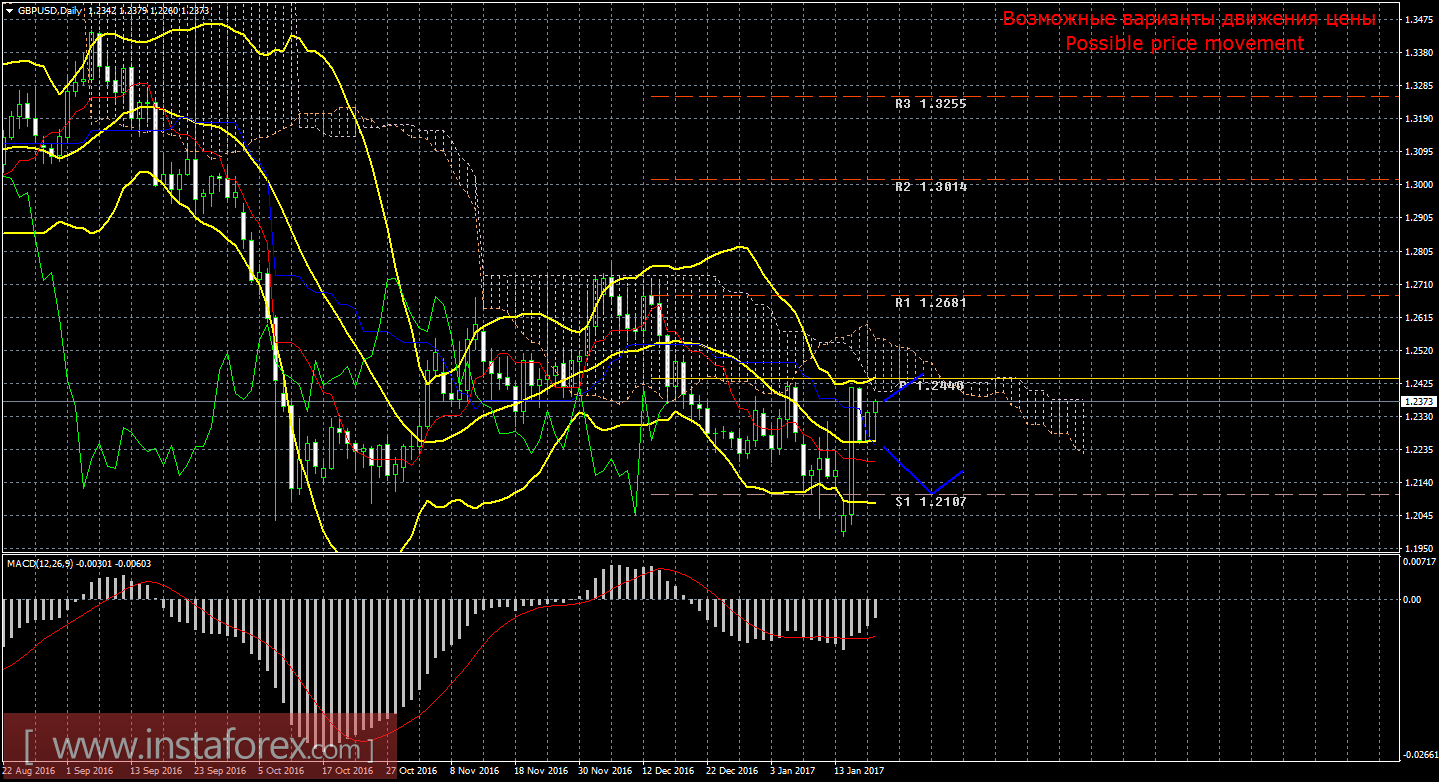Click the 8 Nov 2016 date label
Viewport: 1439px width, 782px height.
pos(475,771)
